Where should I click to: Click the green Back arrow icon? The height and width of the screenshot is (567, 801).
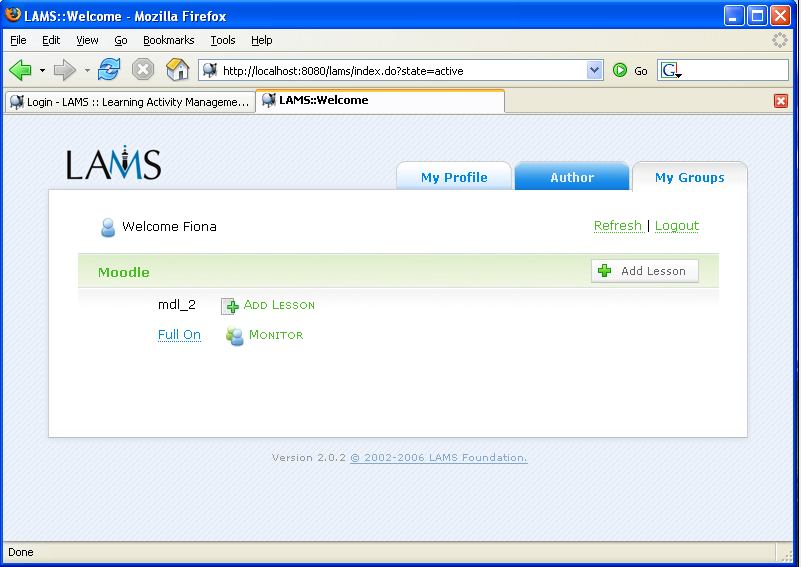click(x=20, y=70)
